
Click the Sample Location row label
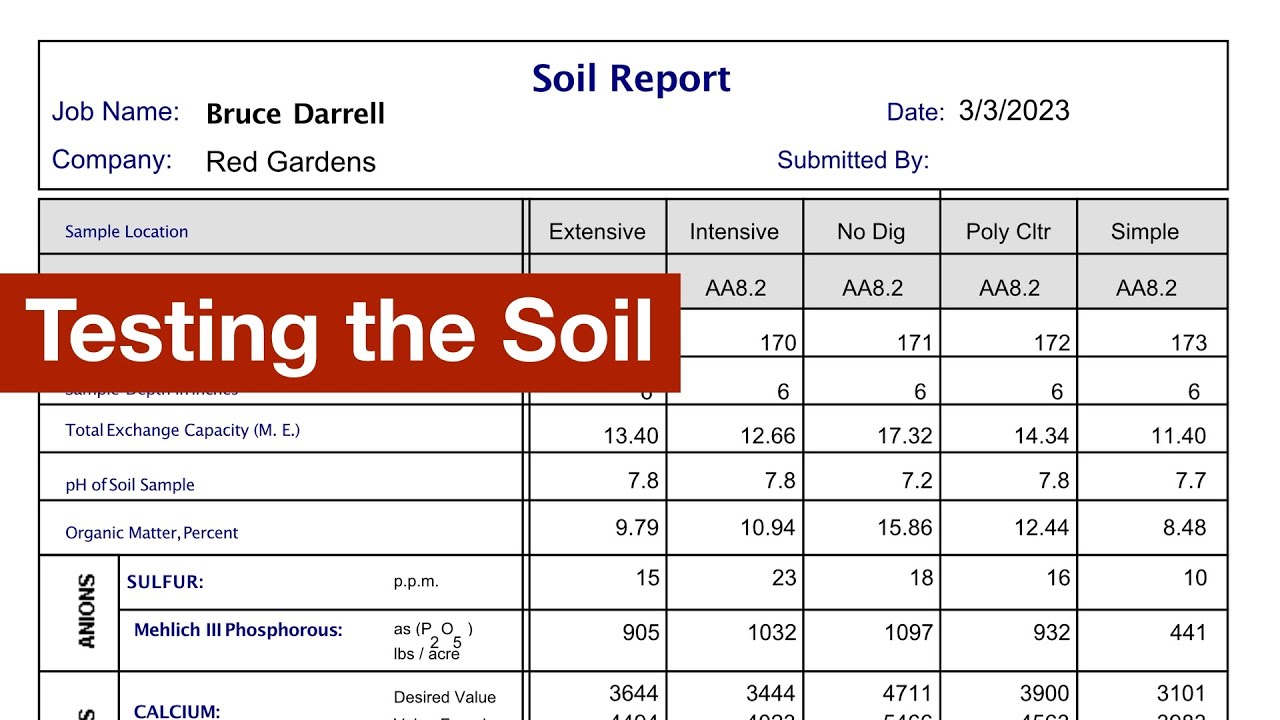tap(126, 232)
